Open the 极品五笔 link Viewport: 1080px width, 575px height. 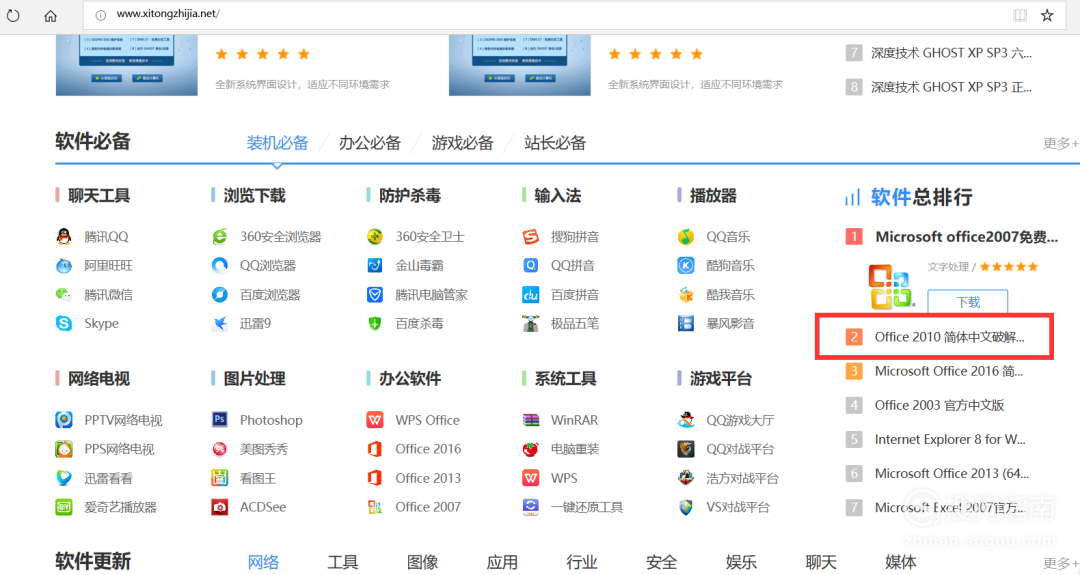575,324
